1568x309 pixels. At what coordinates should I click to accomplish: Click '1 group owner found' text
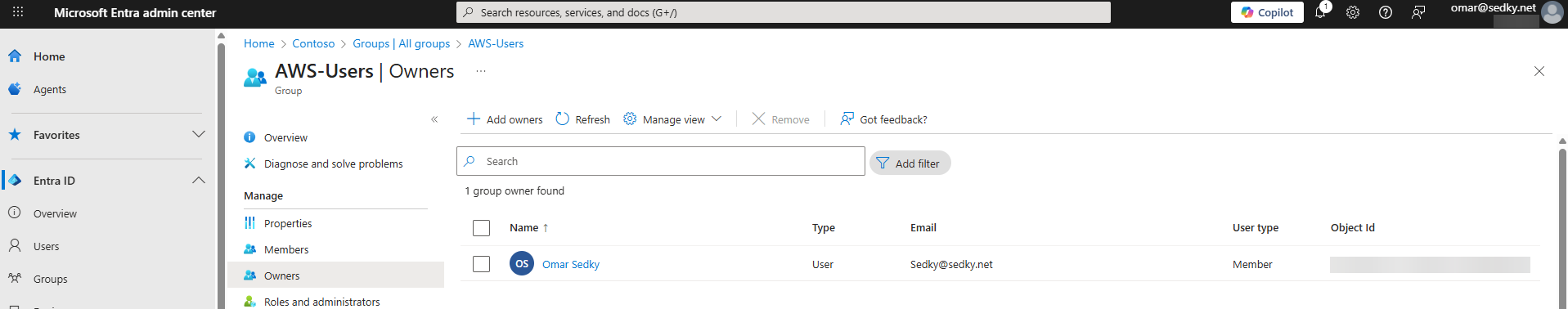point(514,190)
